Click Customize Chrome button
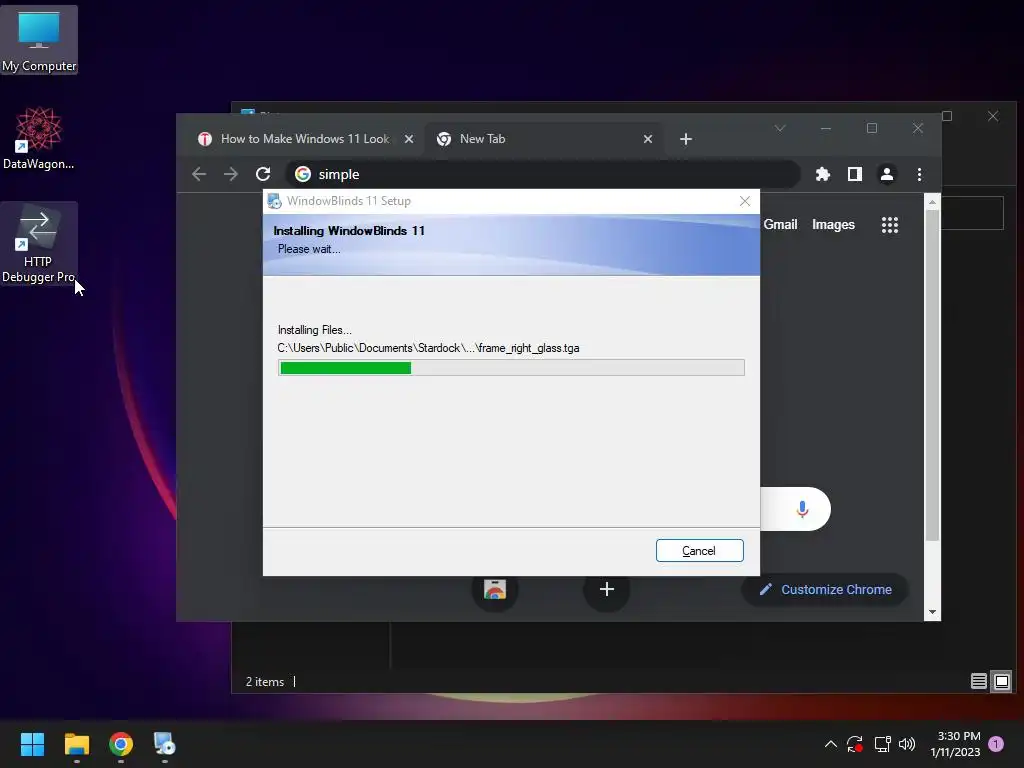This screenshot has width=1024, height=768. click(825, 590)
